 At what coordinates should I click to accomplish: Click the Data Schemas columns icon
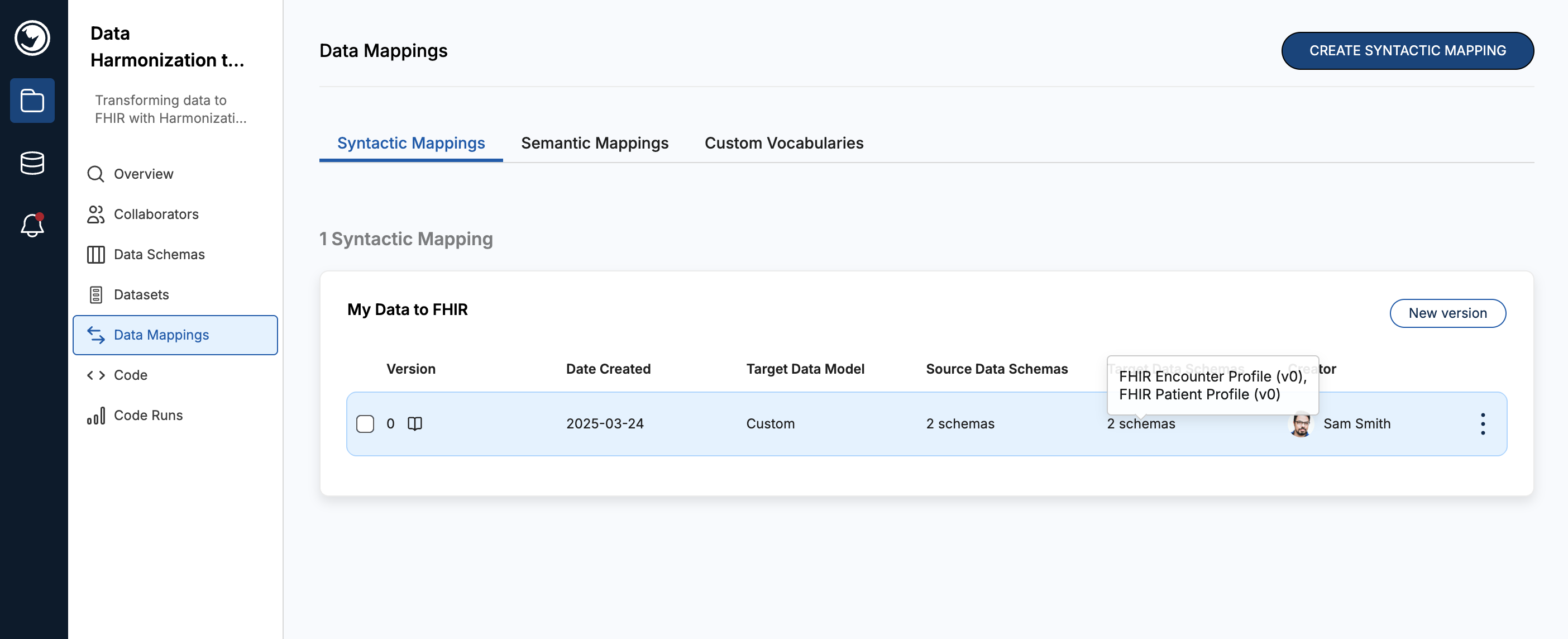click(x=95, y=255)
